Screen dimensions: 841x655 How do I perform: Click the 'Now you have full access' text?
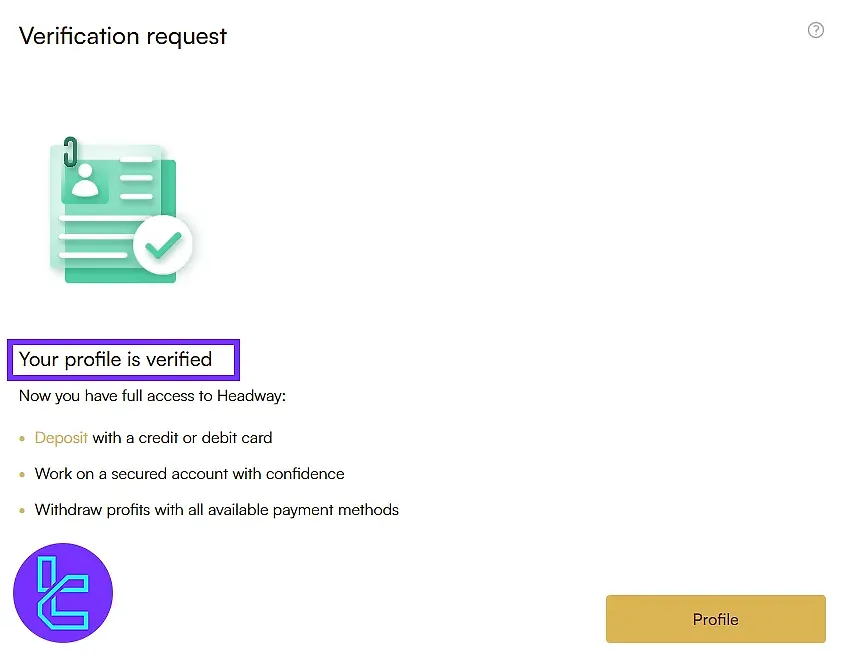coord(152,395)
